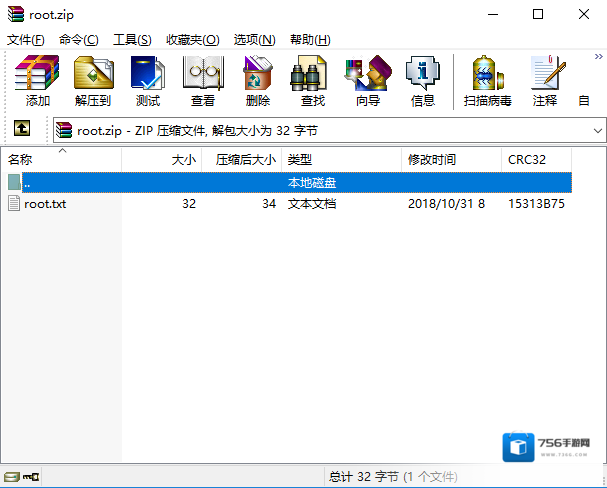Go up one folder level button
This screenshot has height=488, width=607.
(22, 130)
